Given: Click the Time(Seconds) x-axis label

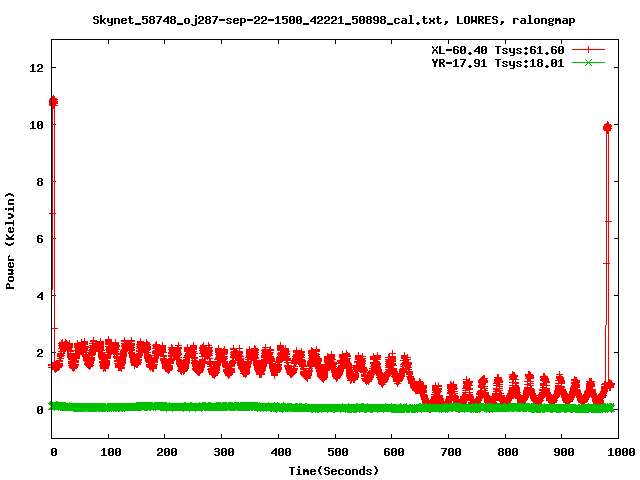Looking at the screenshot, I should pos(334,471).
